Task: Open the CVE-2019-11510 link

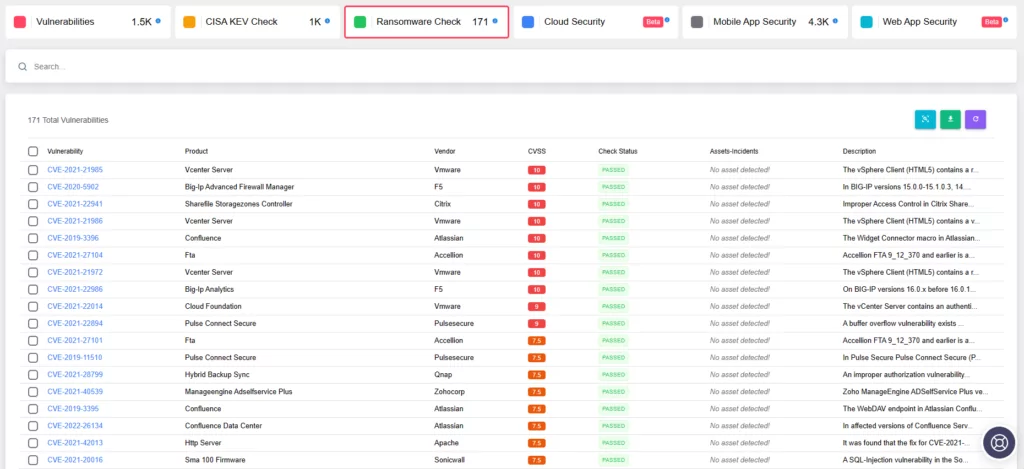Action: tap(75, 357)
